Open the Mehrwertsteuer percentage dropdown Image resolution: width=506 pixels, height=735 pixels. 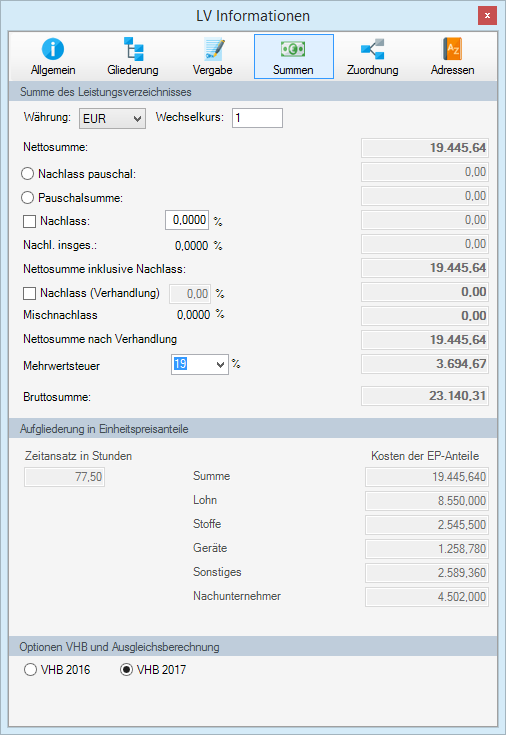point(200,364)
